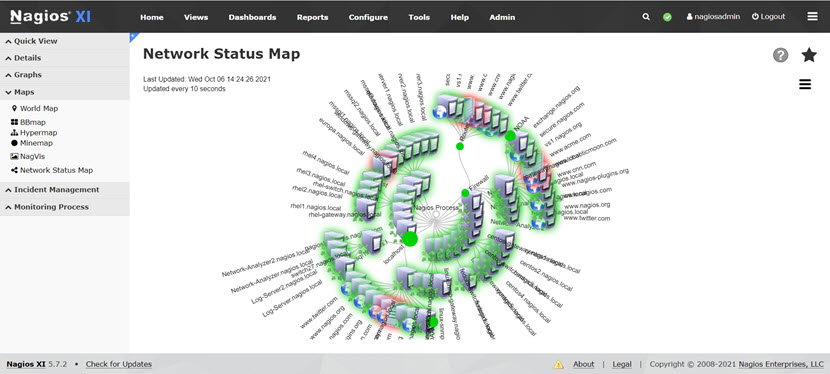The image size is (830, 374).
Task: Open the Views menu
Action: pos(196,17)
